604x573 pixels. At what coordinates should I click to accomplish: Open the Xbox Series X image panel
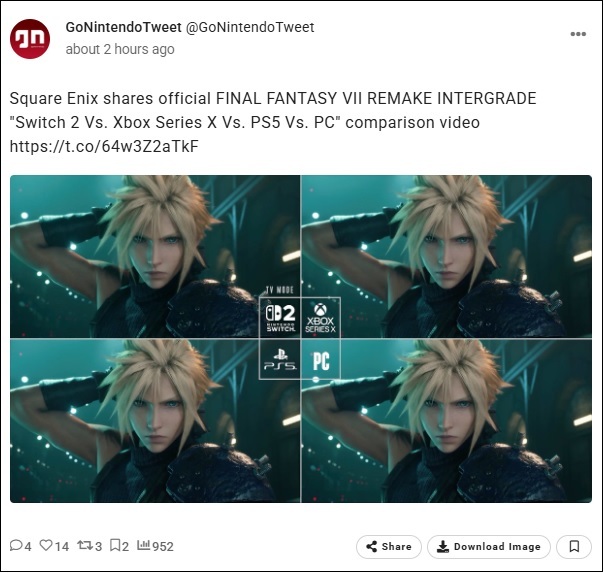(446, 256)
